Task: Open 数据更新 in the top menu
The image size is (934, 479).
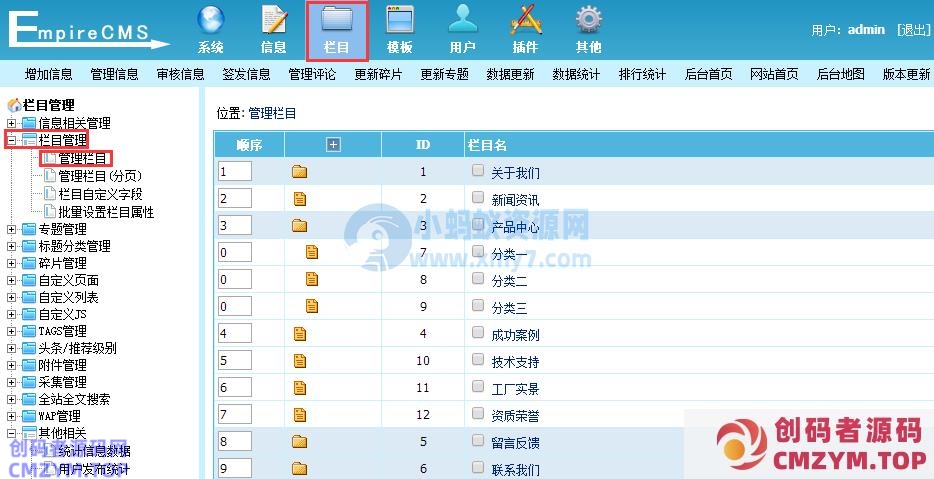Action: pos(510,74)
